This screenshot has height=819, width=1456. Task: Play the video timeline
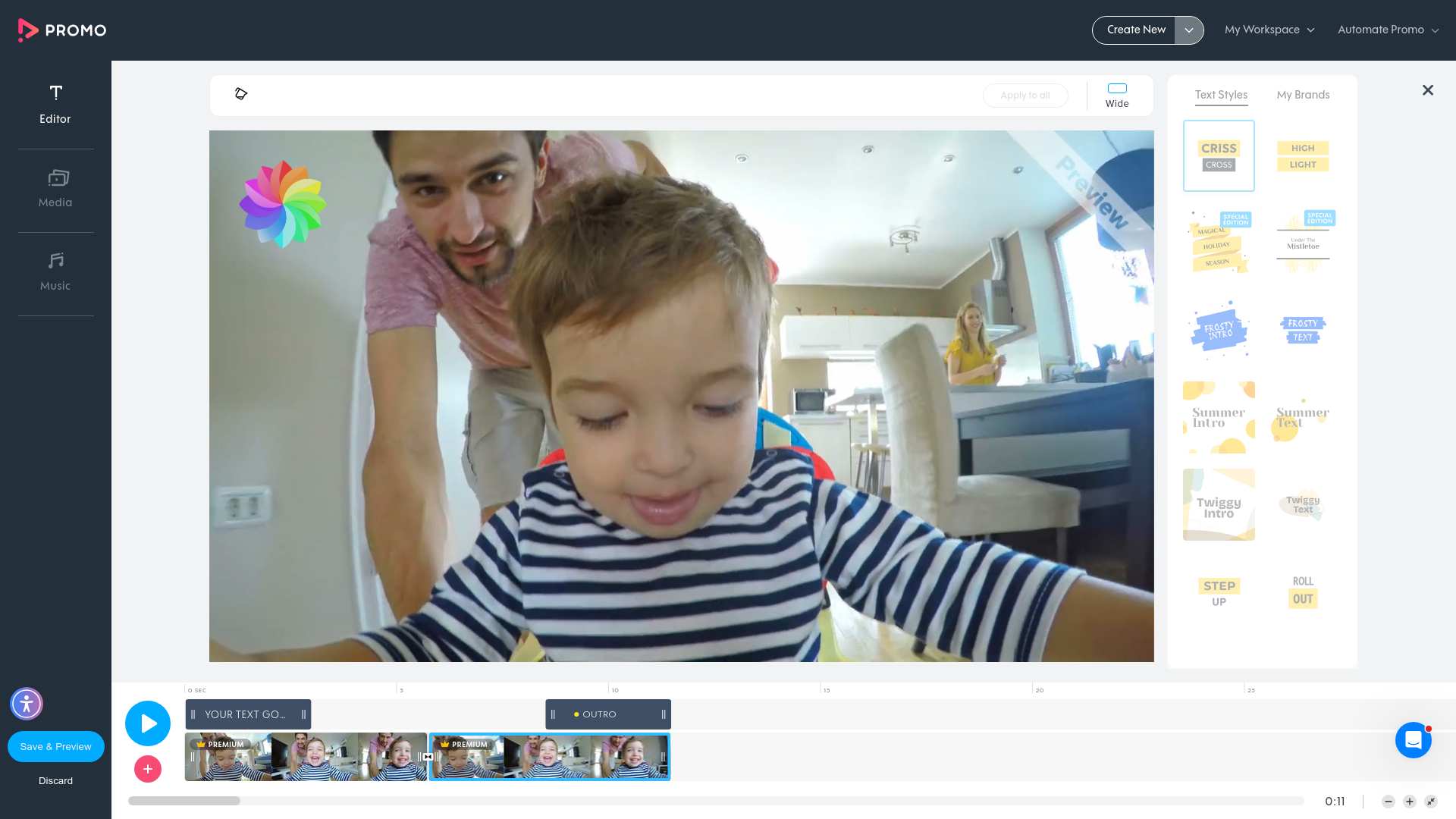pos(148,723)
